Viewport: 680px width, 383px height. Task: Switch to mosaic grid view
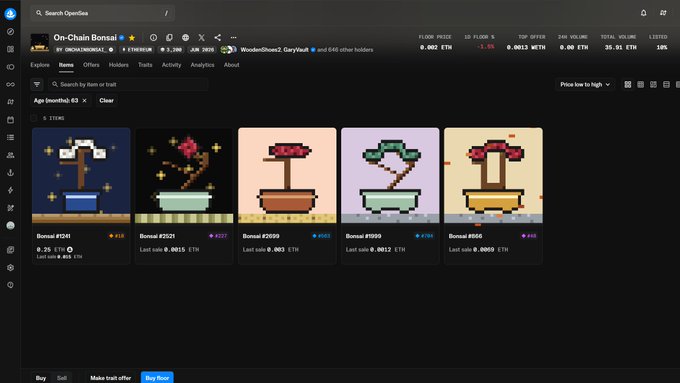[x=653, y=85]
